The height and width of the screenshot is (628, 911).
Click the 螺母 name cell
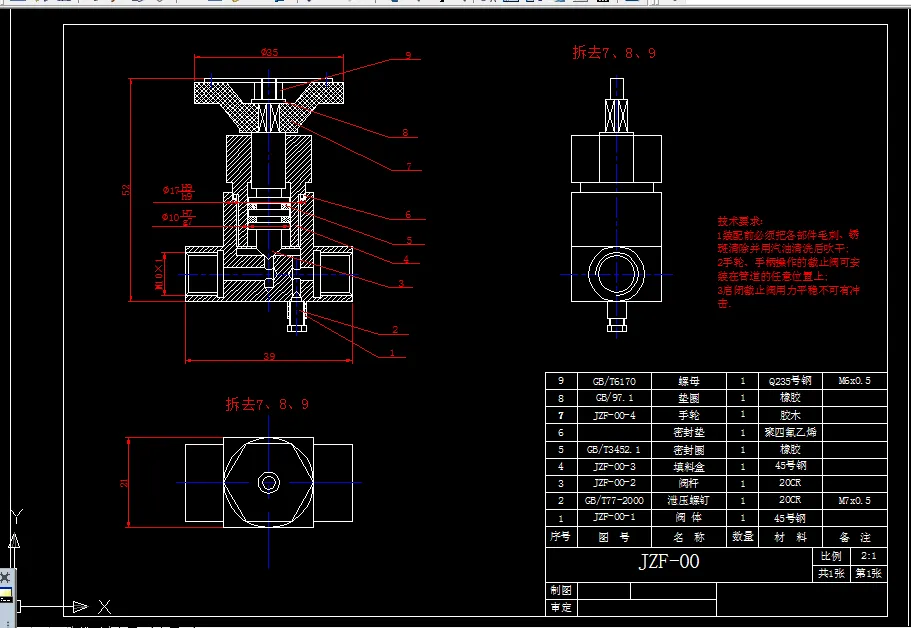(689, 381)
